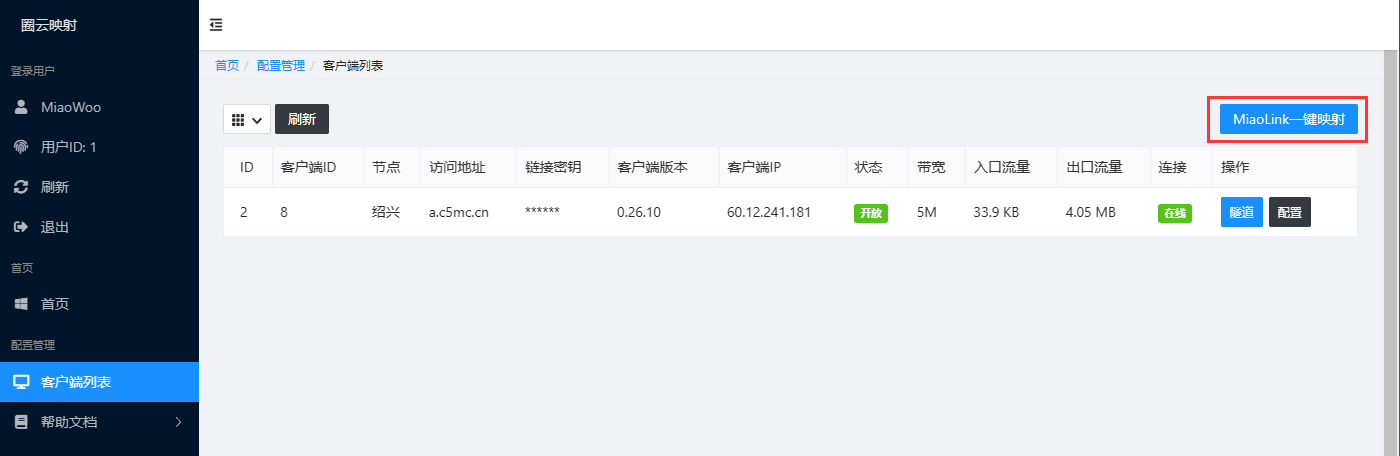The height and width of the screenshot is (456, 1400).
Task: Click the user avatar icon beside MiaoWoo
Action: [21, 107]
